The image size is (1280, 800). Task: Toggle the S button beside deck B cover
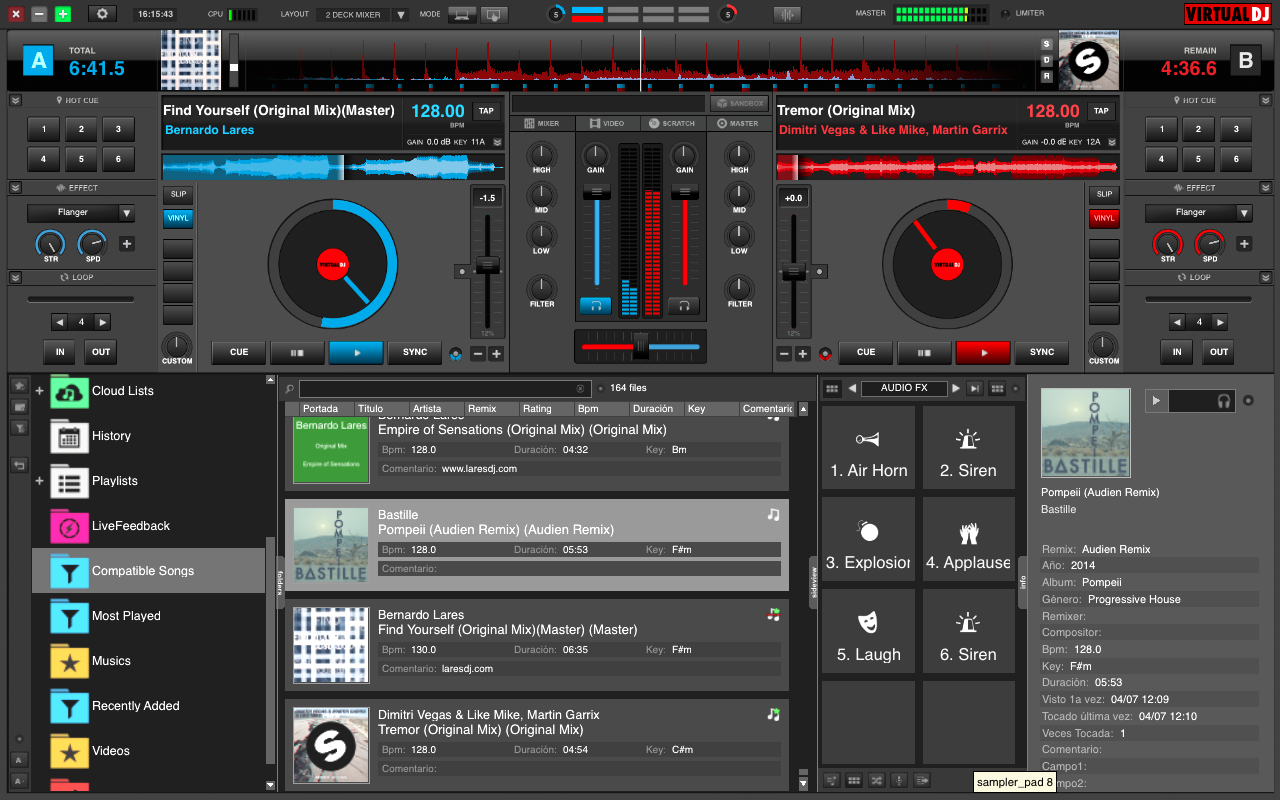point(1047,44)
